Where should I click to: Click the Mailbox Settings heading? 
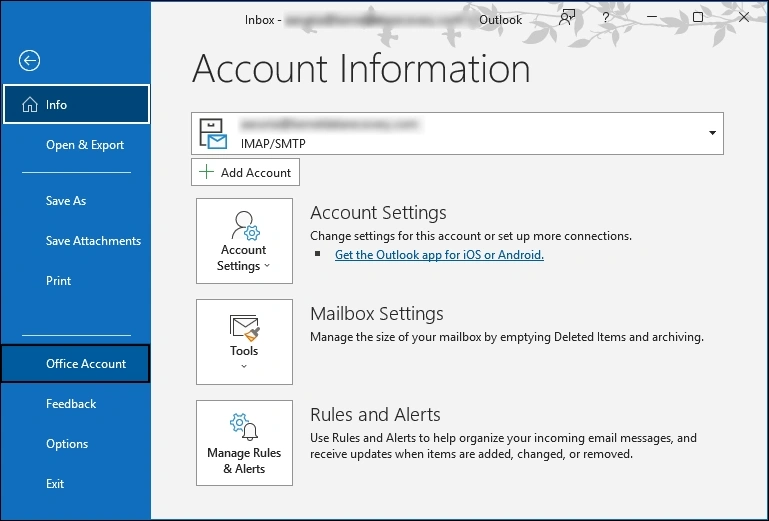pyautogui.click(x=377, y=313)
